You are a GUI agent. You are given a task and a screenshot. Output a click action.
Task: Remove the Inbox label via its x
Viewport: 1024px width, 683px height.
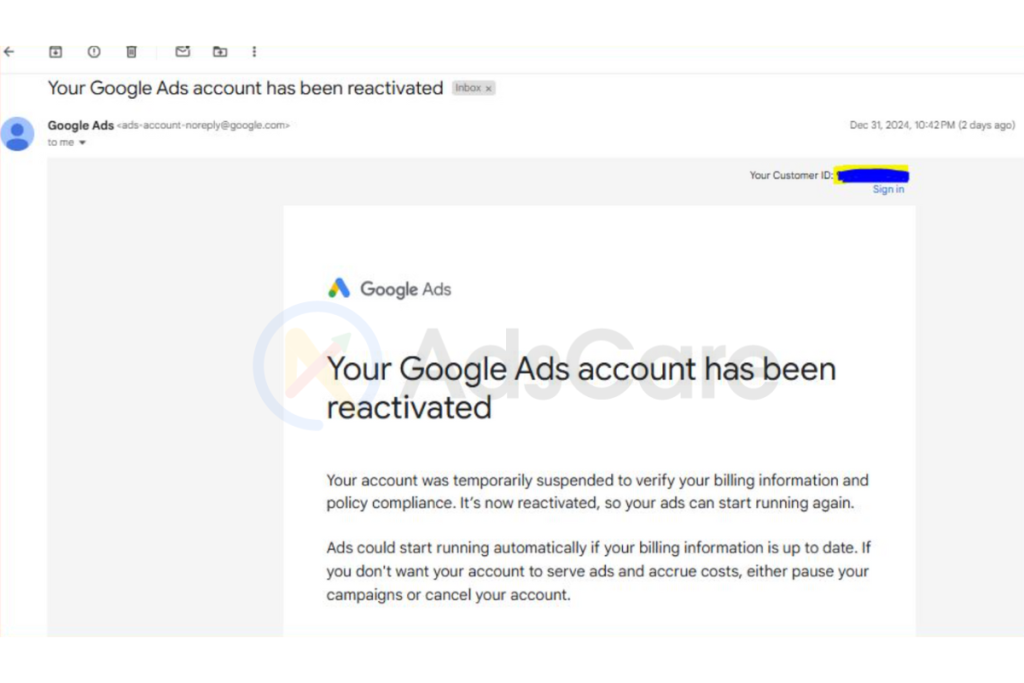click(x=488, y=88)
